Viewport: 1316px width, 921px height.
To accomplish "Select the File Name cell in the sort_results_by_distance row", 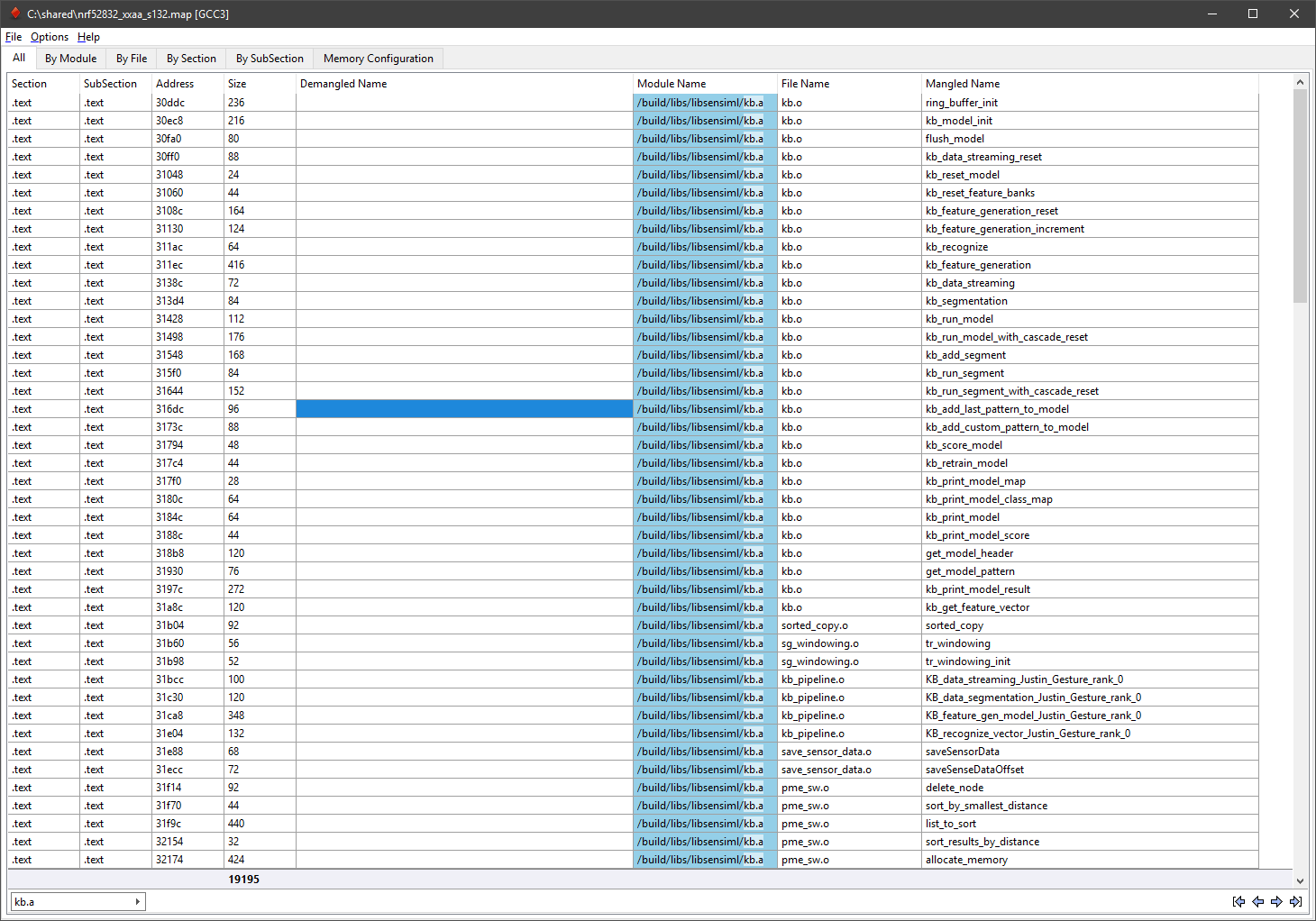I will coord(849,842).
